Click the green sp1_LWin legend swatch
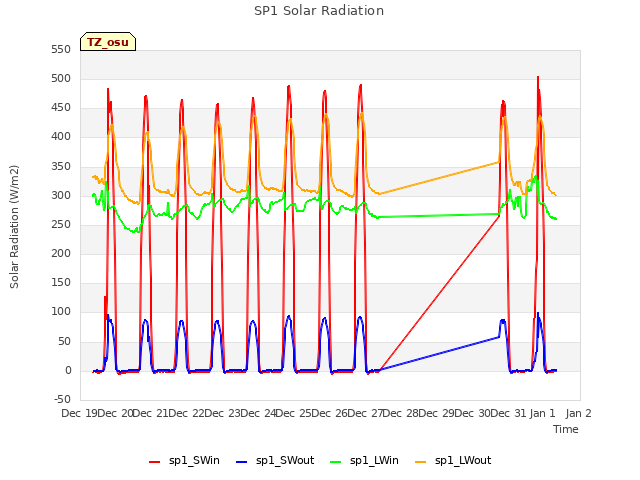The image size is (640, 480). coord(336,462)
